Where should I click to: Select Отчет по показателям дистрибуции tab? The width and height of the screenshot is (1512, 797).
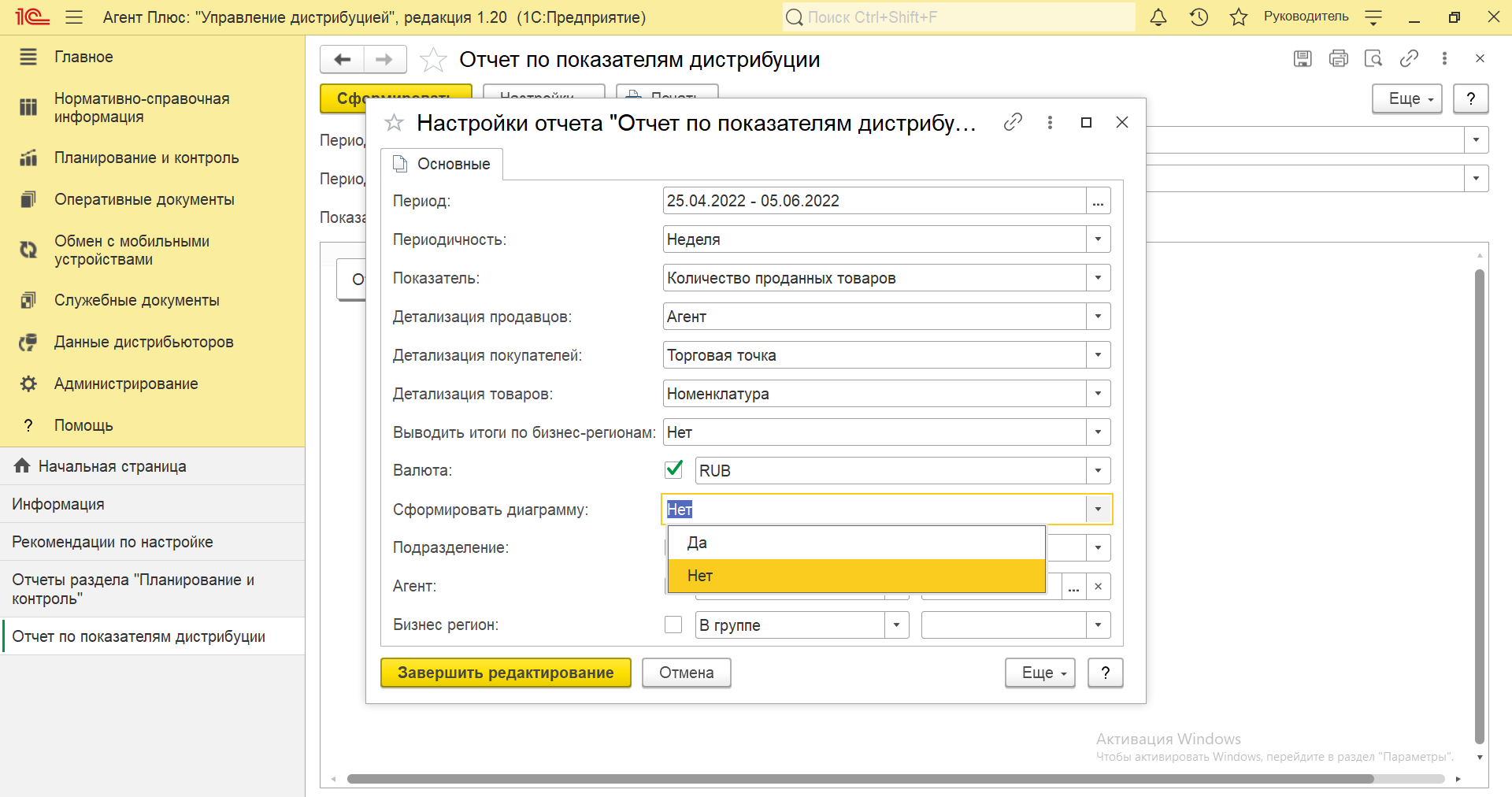[x=152, y=636]
